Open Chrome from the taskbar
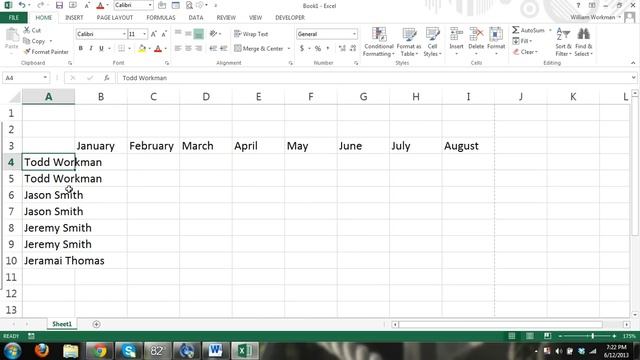 (99, 351)
